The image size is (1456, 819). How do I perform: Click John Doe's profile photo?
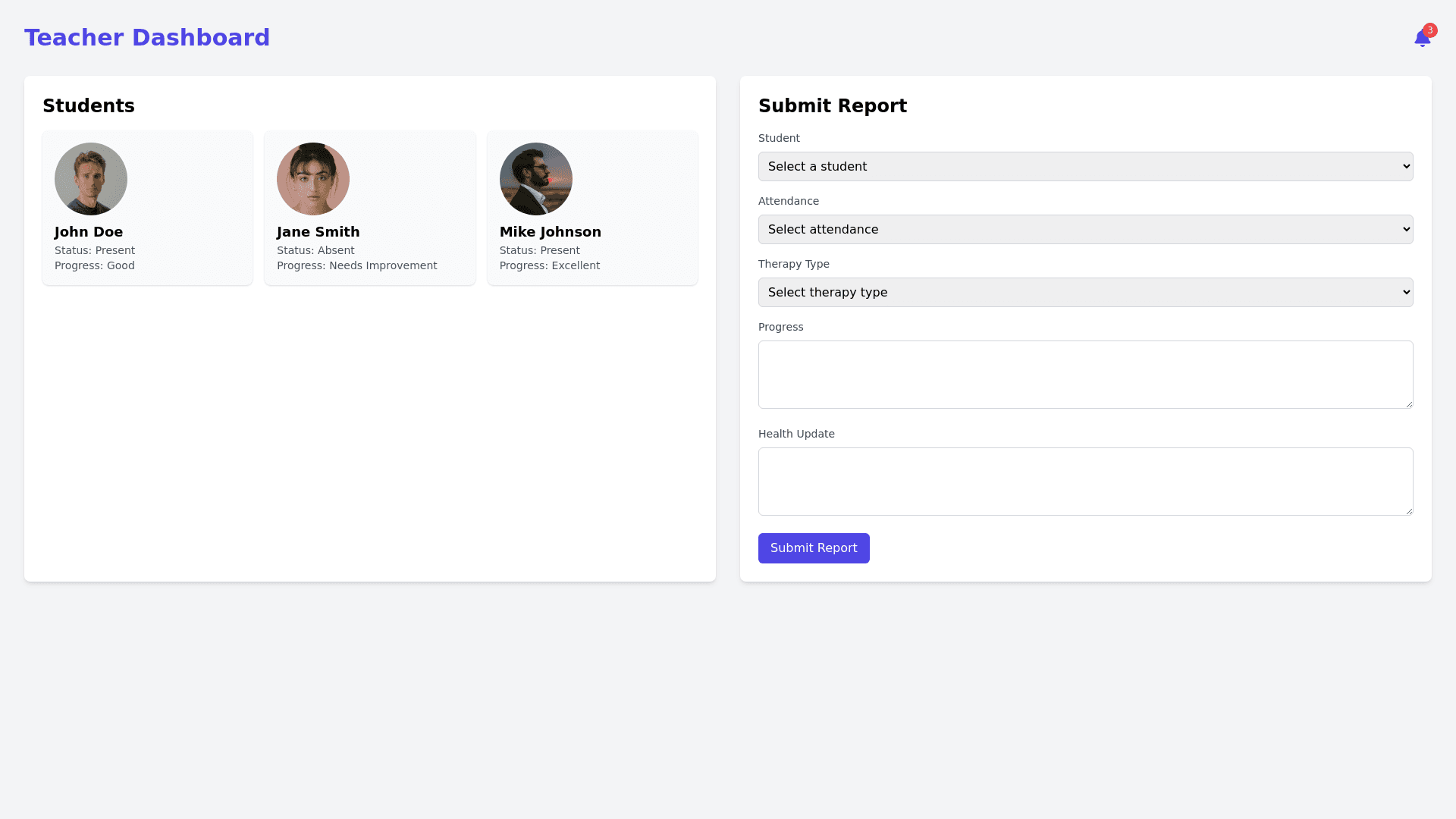point(91,179)
